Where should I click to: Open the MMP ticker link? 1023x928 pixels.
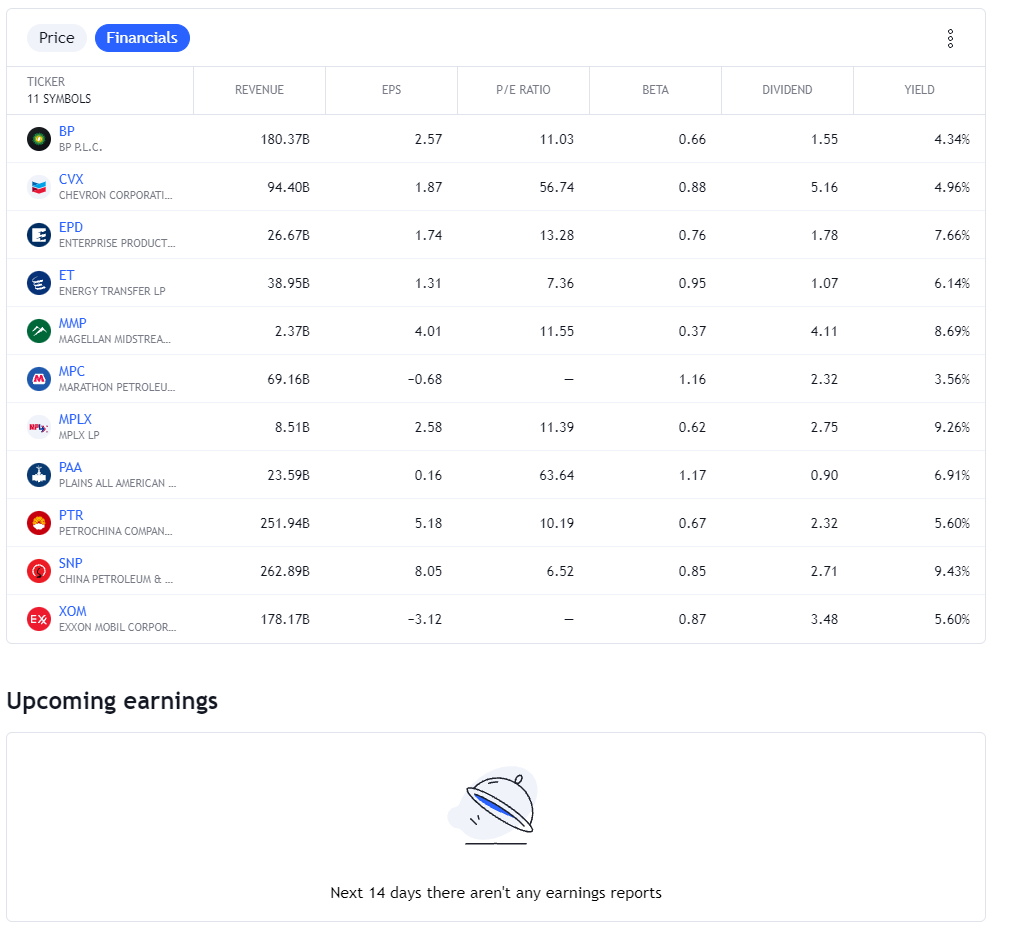tap(72, 323)
